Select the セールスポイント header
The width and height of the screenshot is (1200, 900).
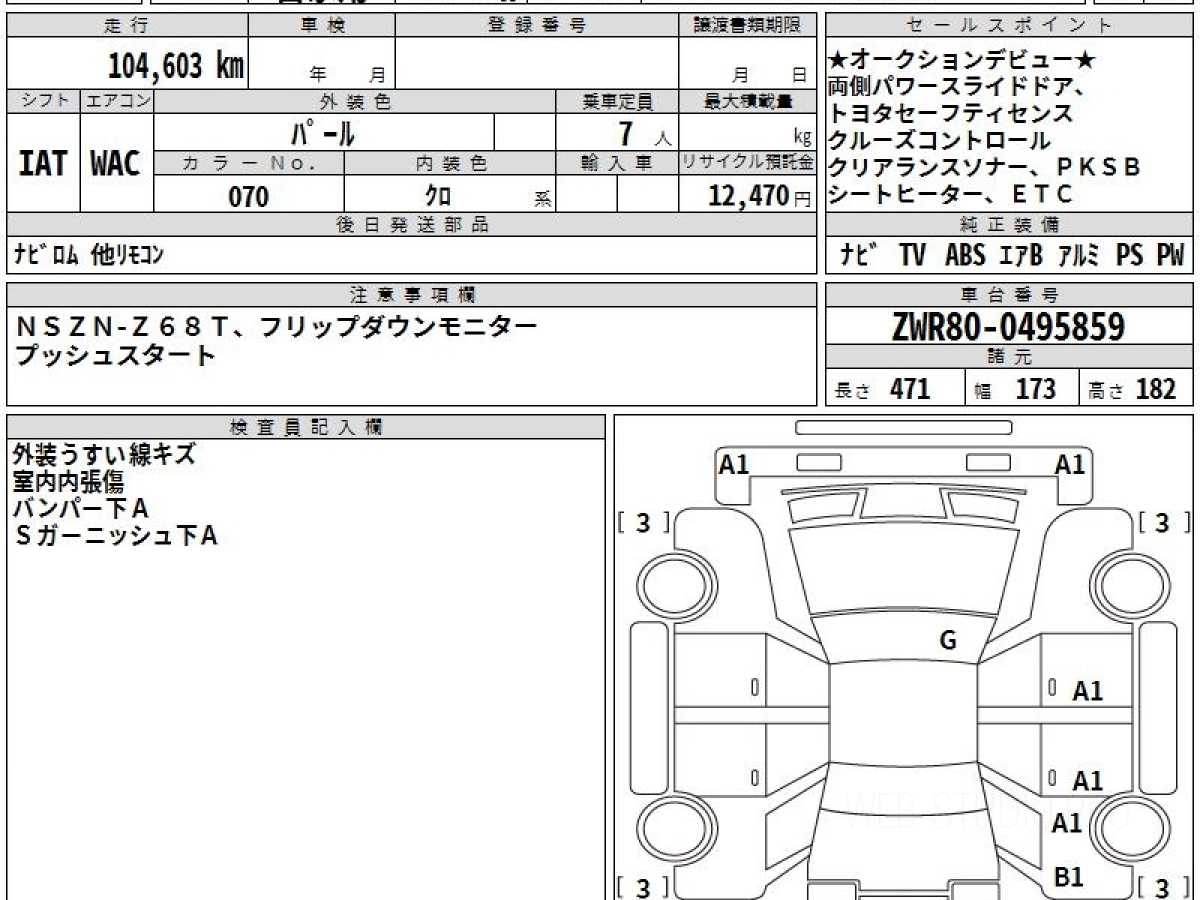pos(1010,26)
